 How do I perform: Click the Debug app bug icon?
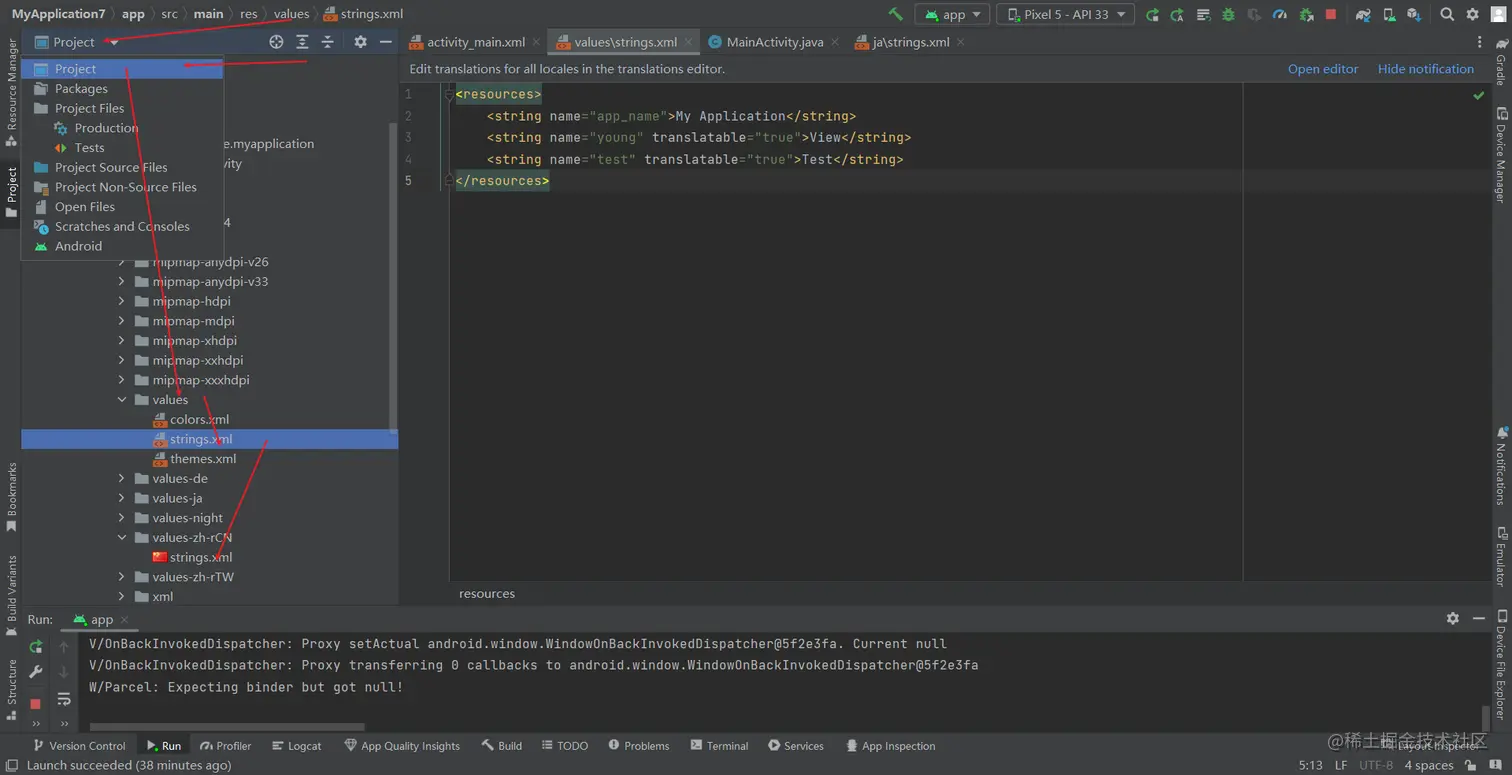coord(1228,14)
